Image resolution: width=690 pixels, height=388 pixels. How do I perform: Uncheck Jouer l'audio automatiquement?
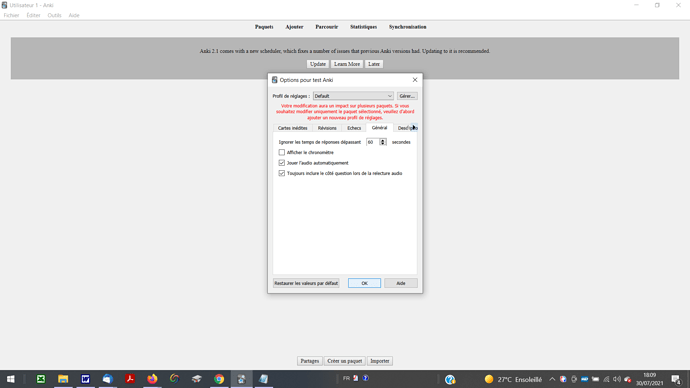click(x=282, y=163)
